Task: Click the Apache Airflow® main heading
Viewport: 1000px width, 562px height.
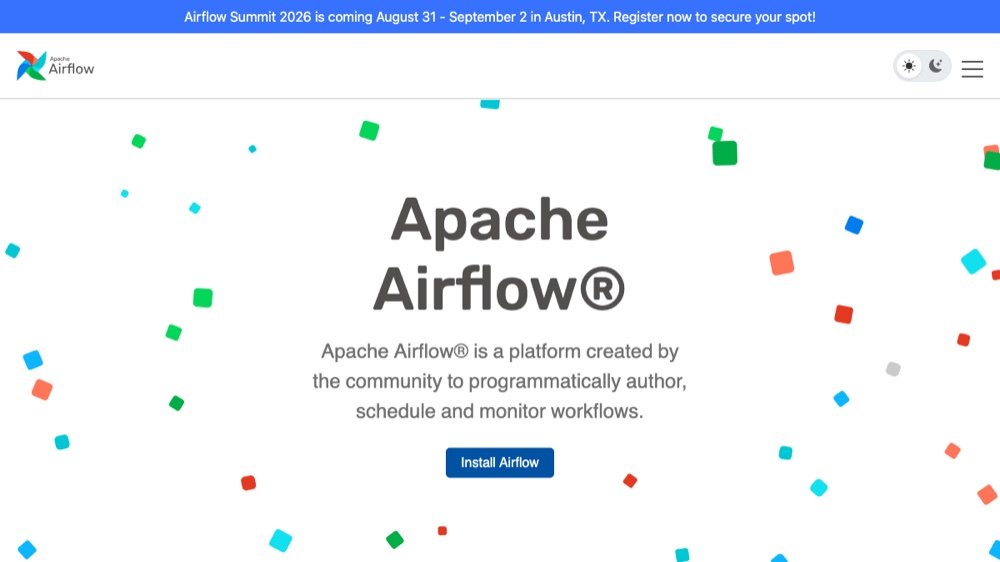Action: 499,253
